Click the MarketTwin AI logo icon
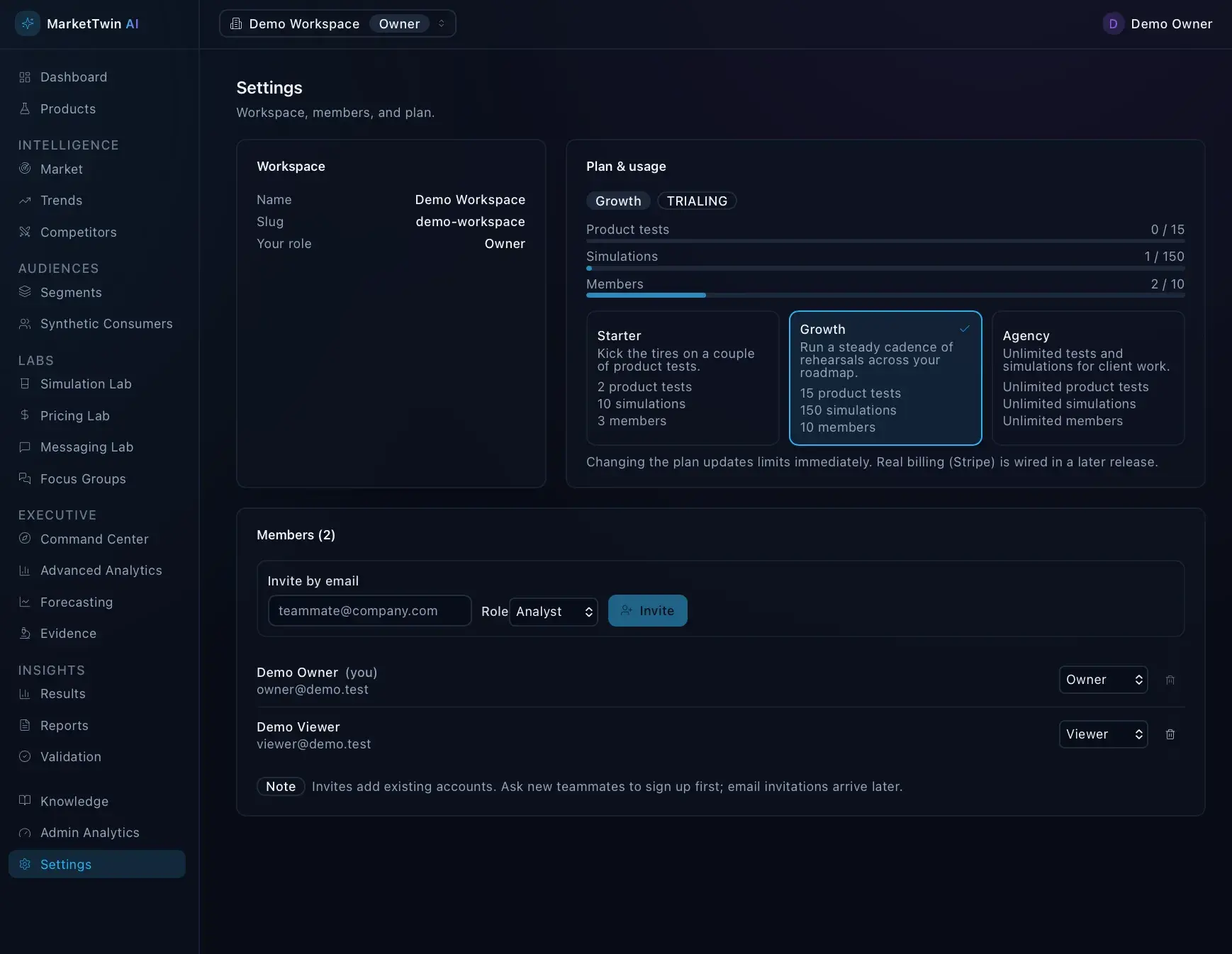The width and height of the screenshot is (1232, 954). [28, 23]
